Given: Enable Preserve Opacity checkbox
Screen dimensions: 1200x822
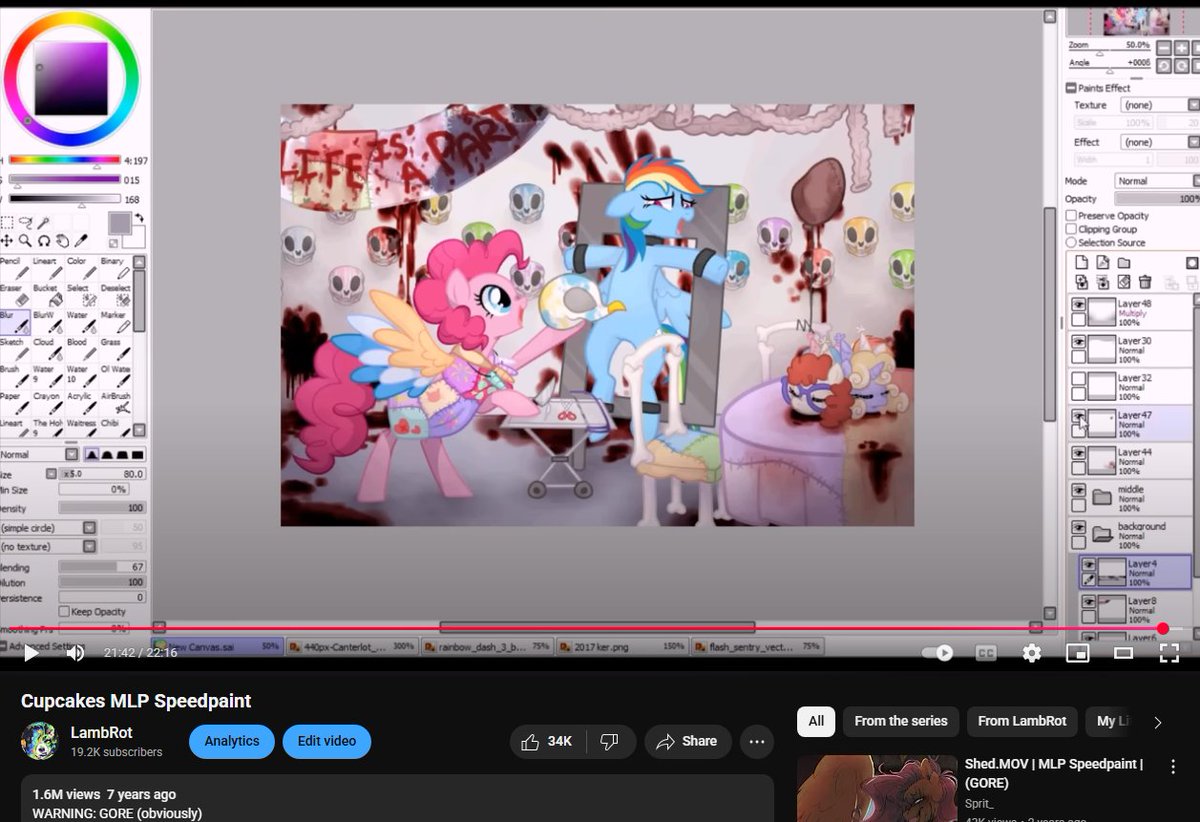Looking at the screenshot, I should [x=1071, y=216].
